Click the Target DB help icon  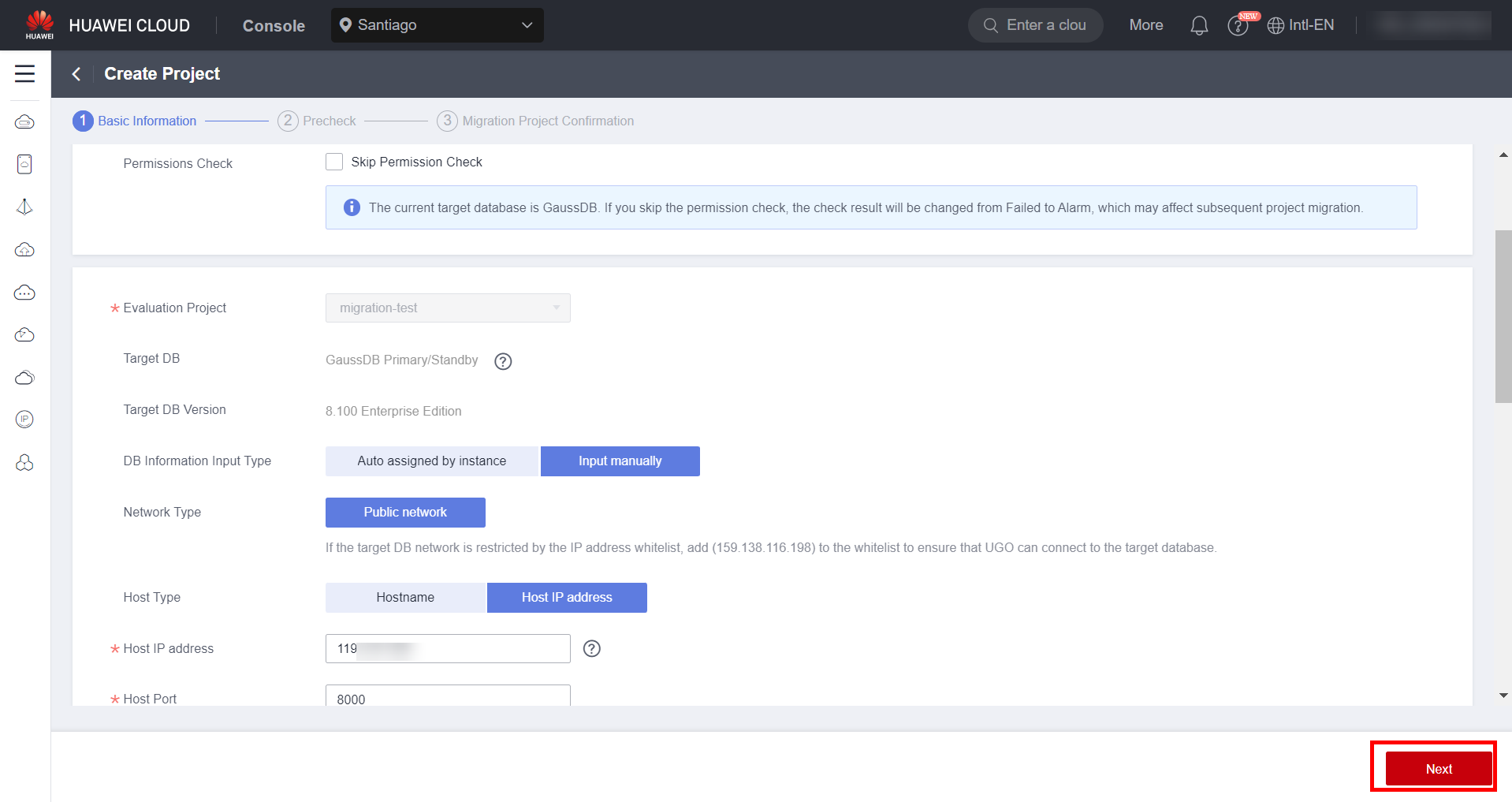point(503,361)
